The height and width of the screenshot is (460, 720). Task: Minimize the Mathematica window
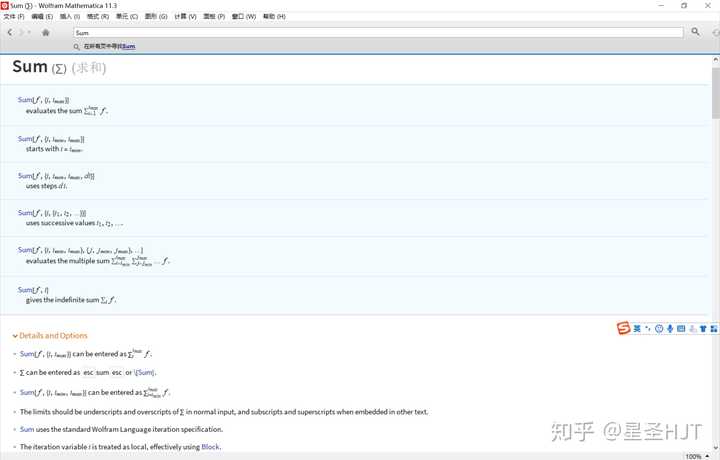click(x=661, y=6)
